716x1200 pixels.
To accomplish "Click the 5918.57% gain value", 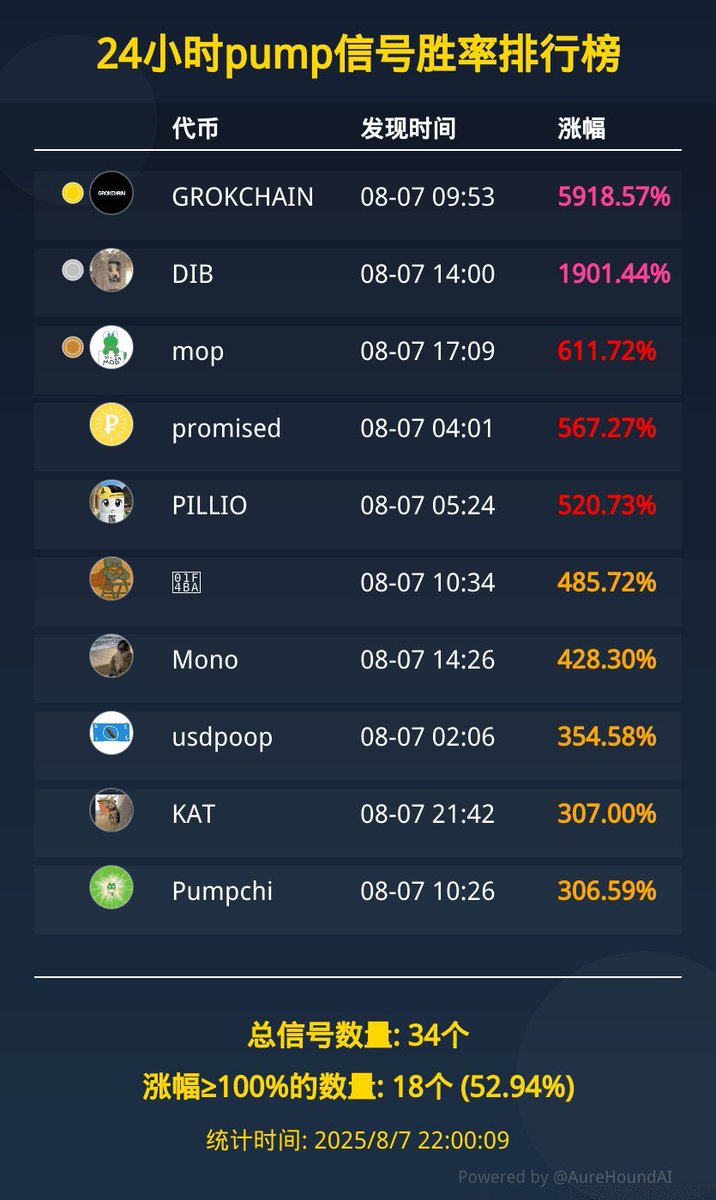I will pos(614,197).
